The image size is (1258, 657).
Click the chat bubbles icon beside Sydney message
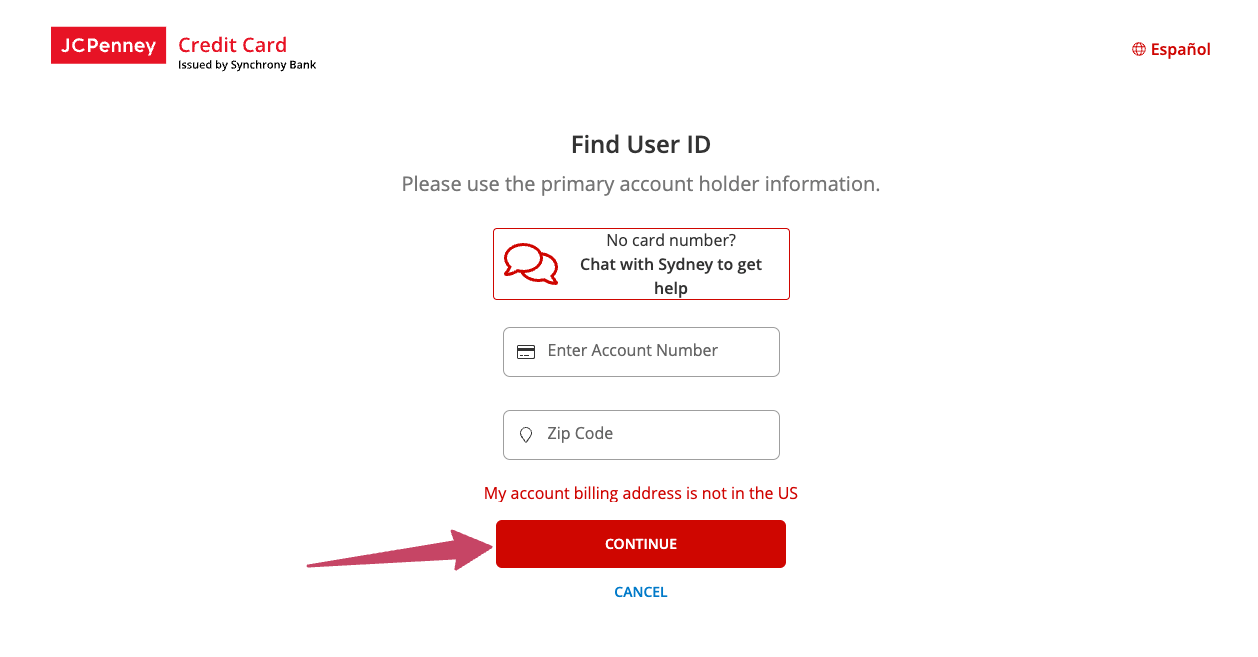[x=530, y=263]
